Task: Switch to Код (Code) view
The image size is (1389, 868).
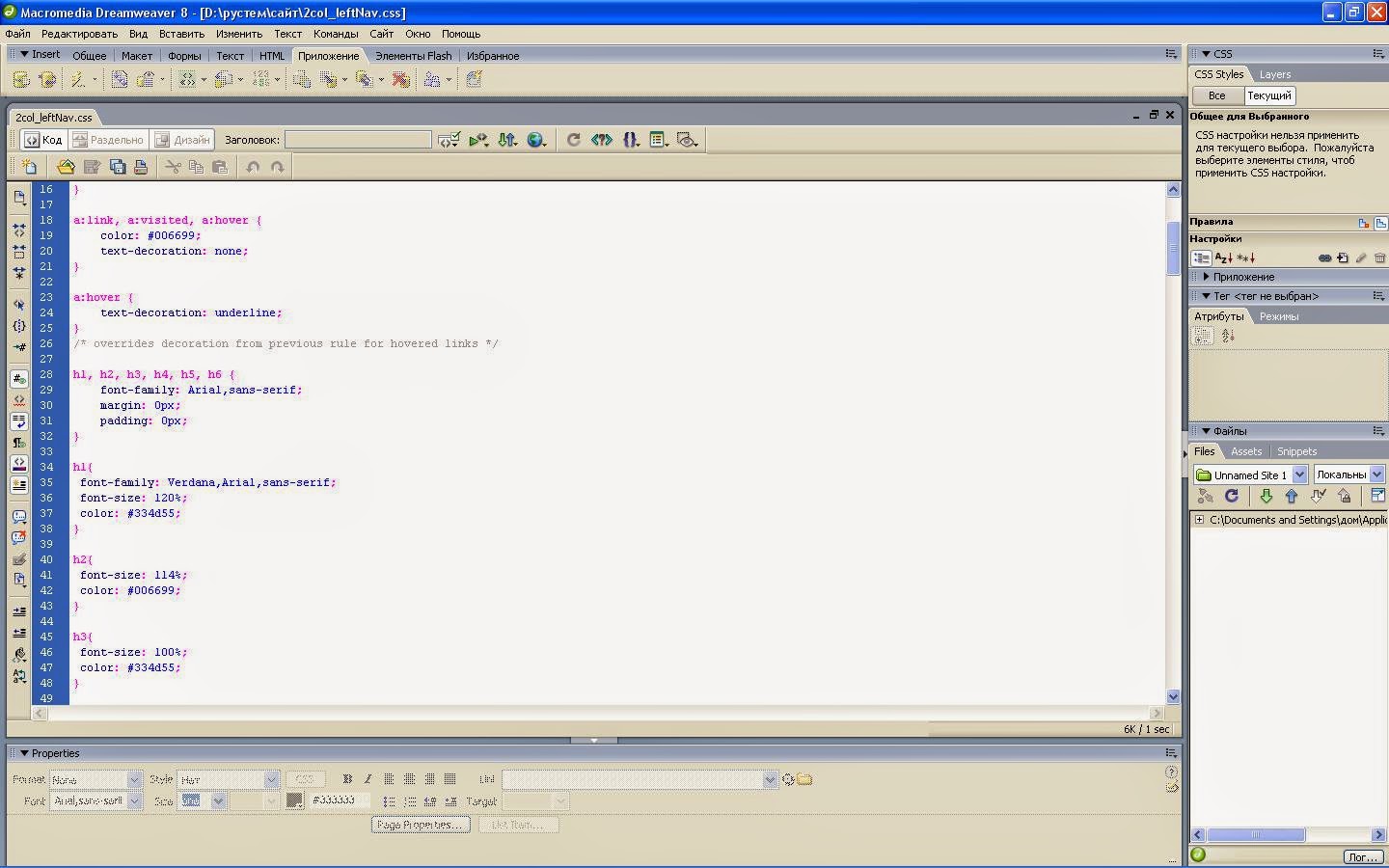Action: click(43, 140)
